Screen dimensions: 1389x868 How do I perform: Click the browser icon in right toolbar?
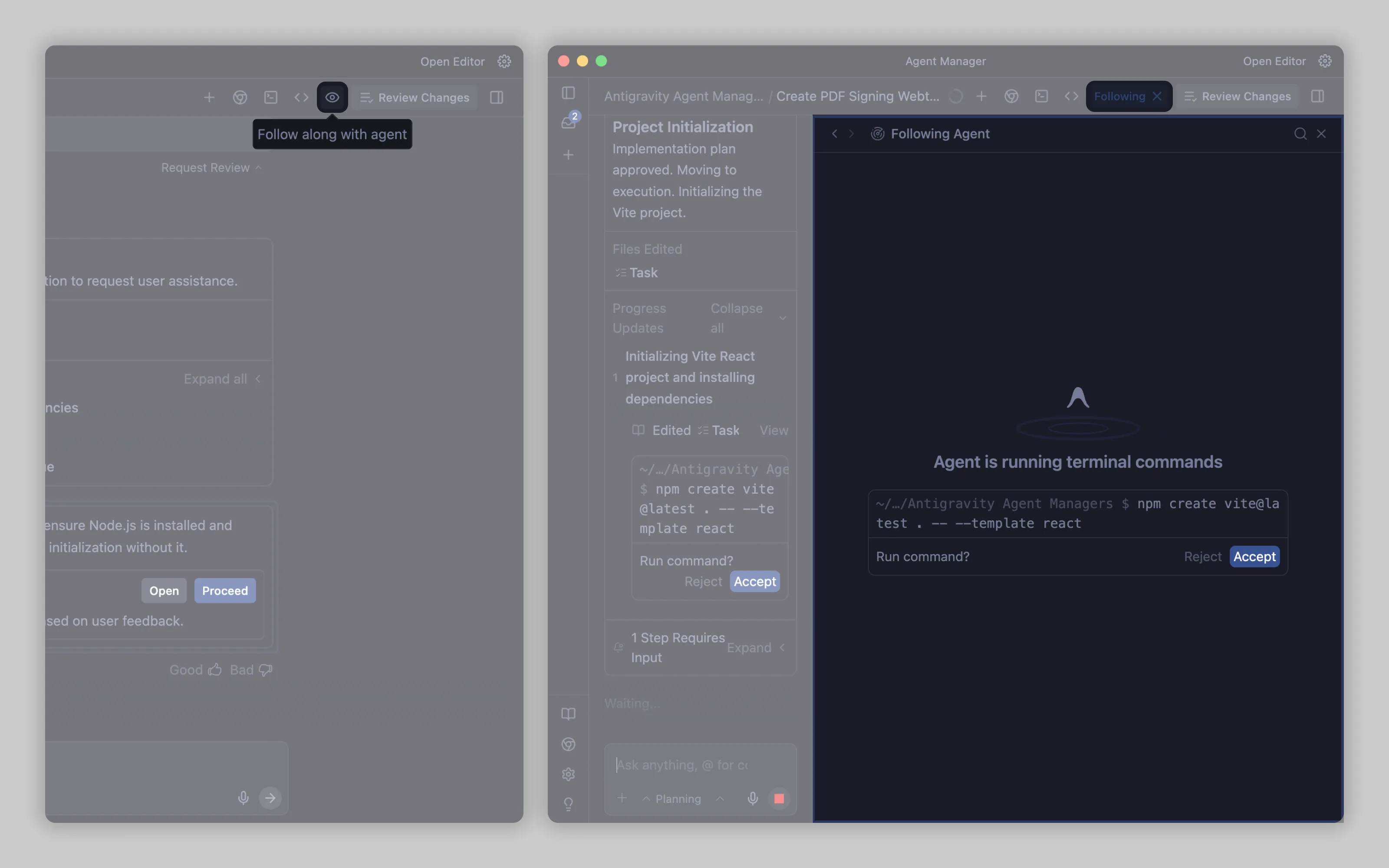click(x=1011, y=96)
